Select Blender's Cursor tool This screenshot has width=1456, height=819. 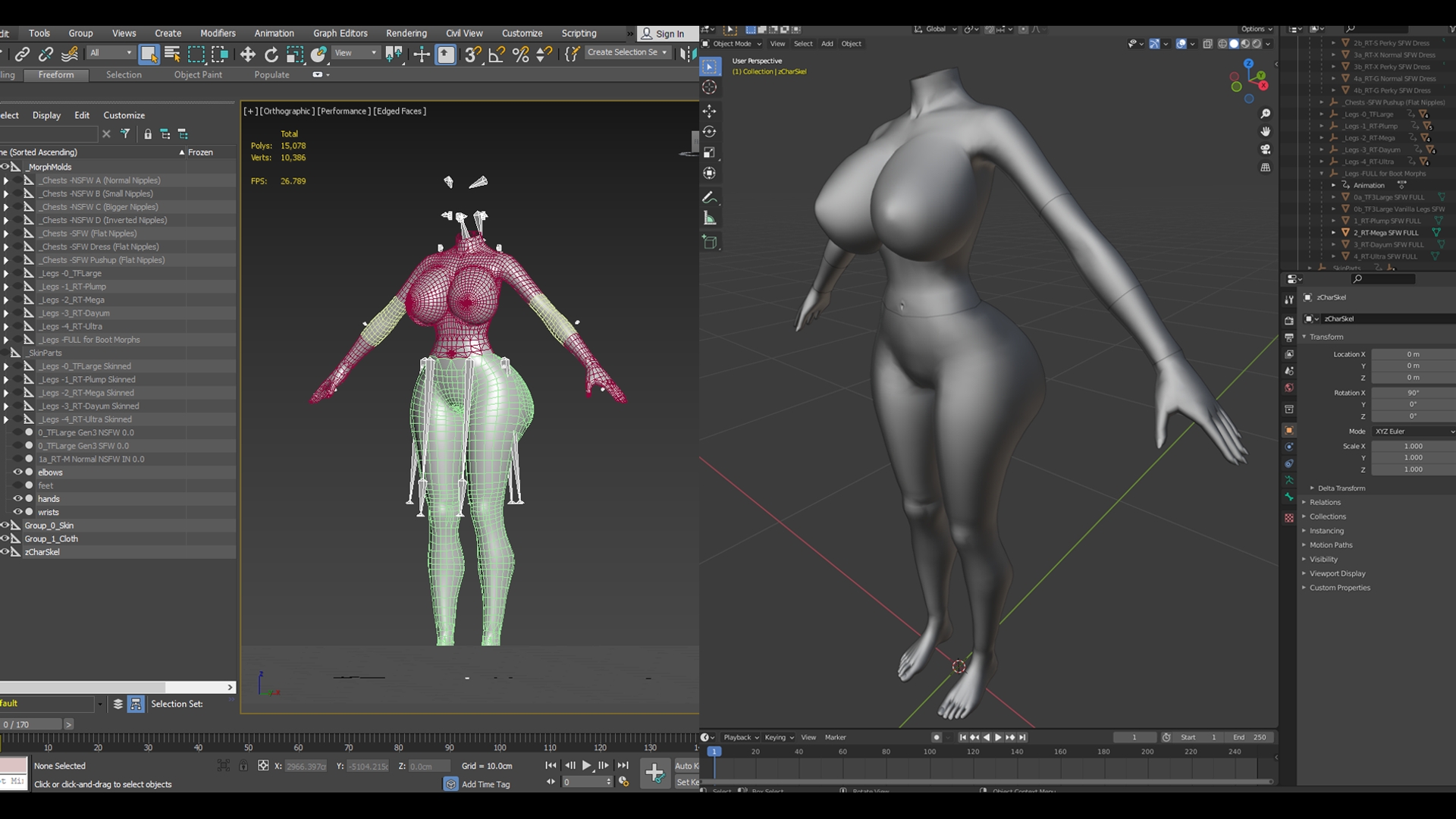pyautogui.click(x=710, y=87)
